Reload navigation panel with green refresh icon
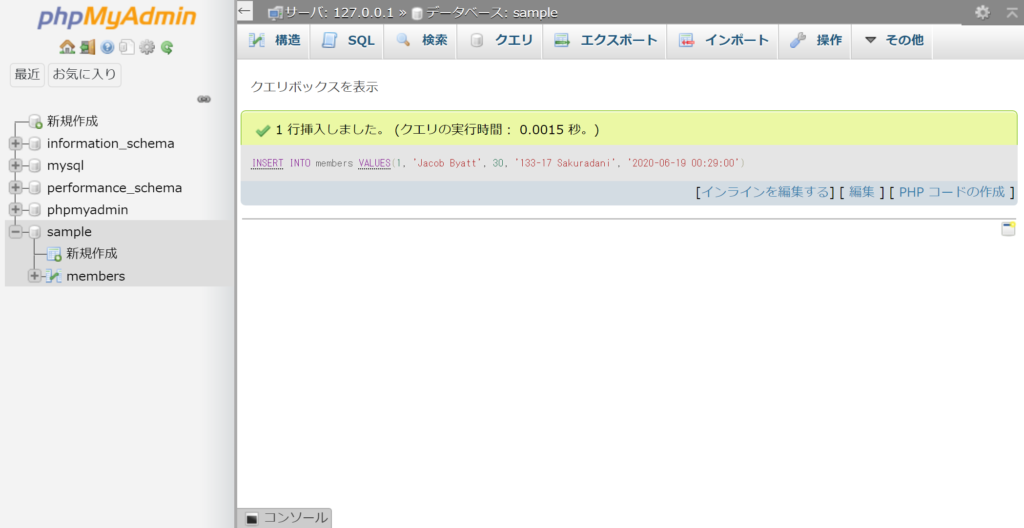The image size is (1024, 528). (x=167, y=47)
